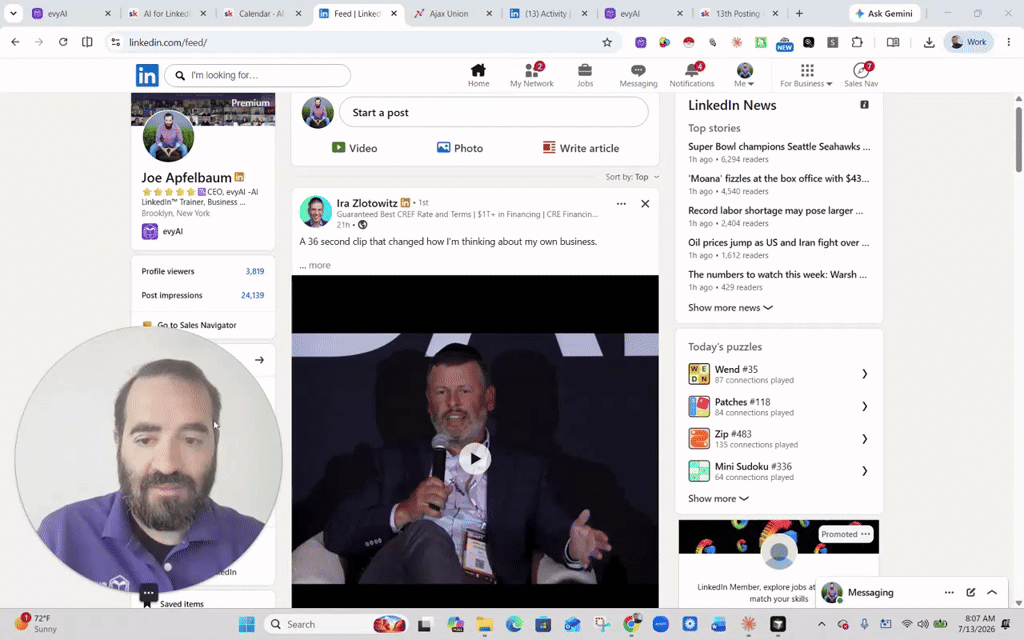Image resolution: width=1024 pixels, height=640 pixels.
Task: Open Wend #35 puzzle chevron
Action: (x=864, y=374)
